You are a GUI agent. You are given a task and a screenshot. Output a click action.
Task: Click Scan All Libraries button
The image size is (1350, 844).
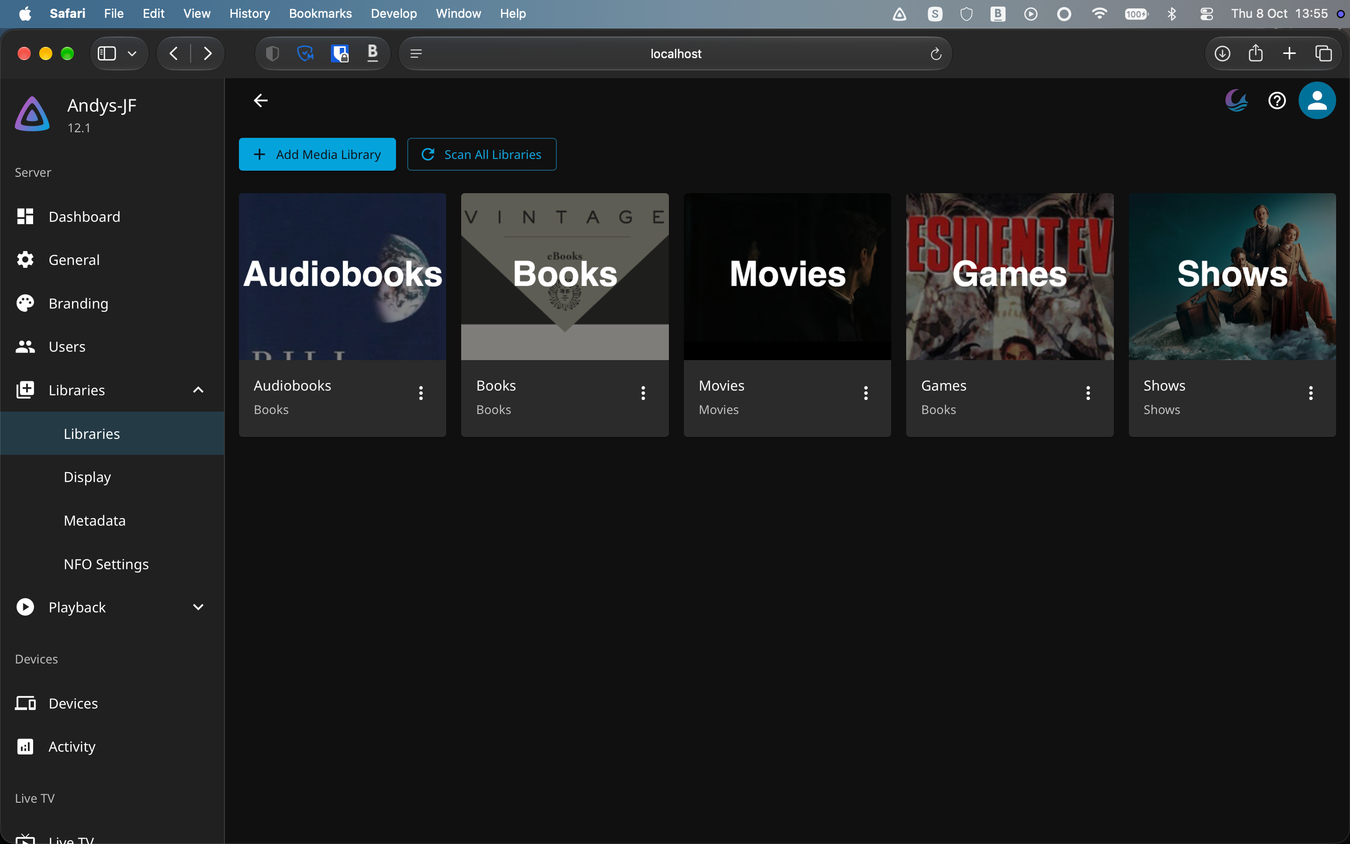click(482, 155)
